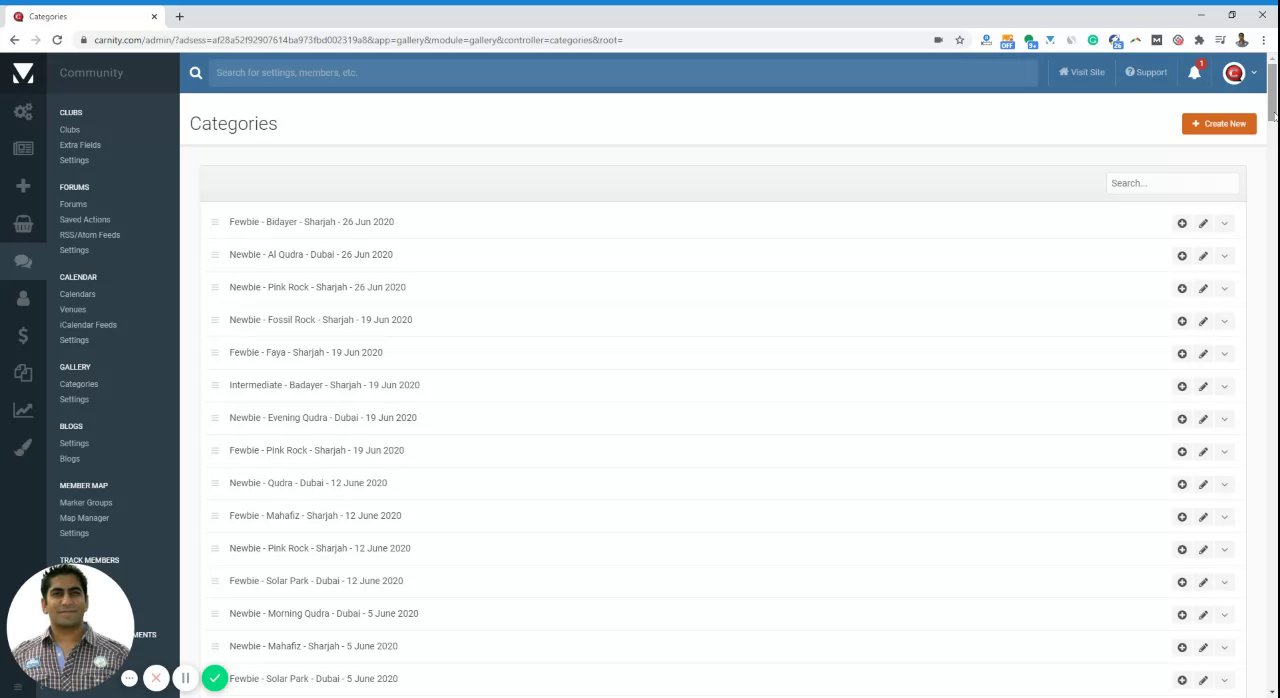Click the search magnifier icon
Viewport: 1280px width, 698px height.
click(196, 72)
